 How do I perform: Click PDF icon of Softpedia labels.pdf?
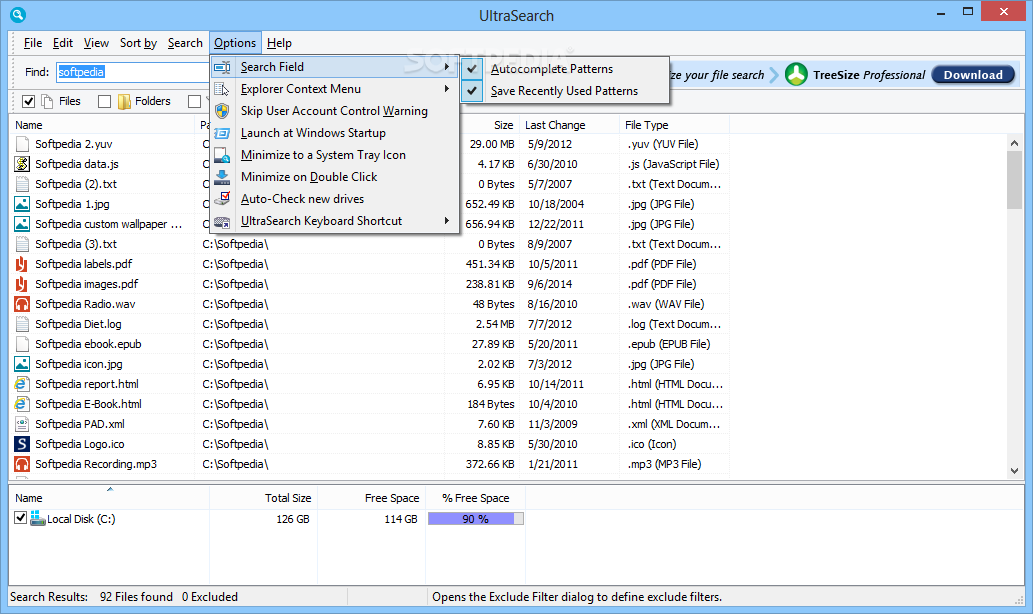pyautogui.click(x=22, y=264)
